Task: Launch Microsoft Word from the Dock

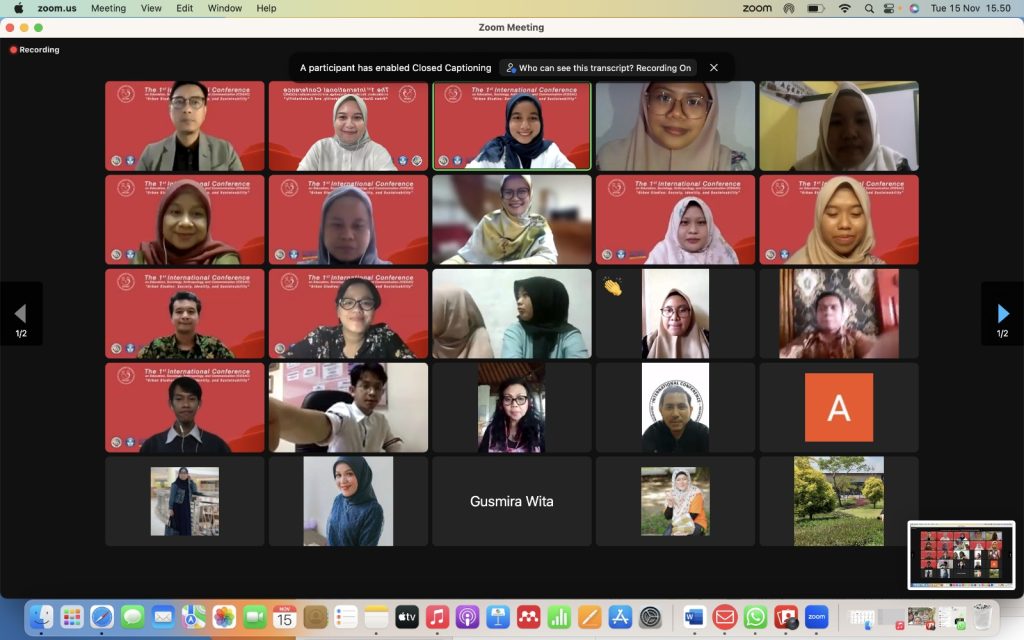Action: 694,617
